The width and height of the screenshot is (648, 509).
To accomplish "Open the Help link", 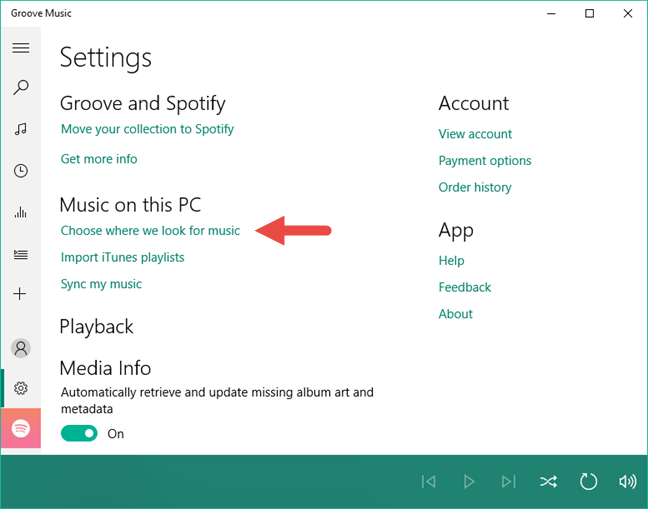I will pos(451,261).
